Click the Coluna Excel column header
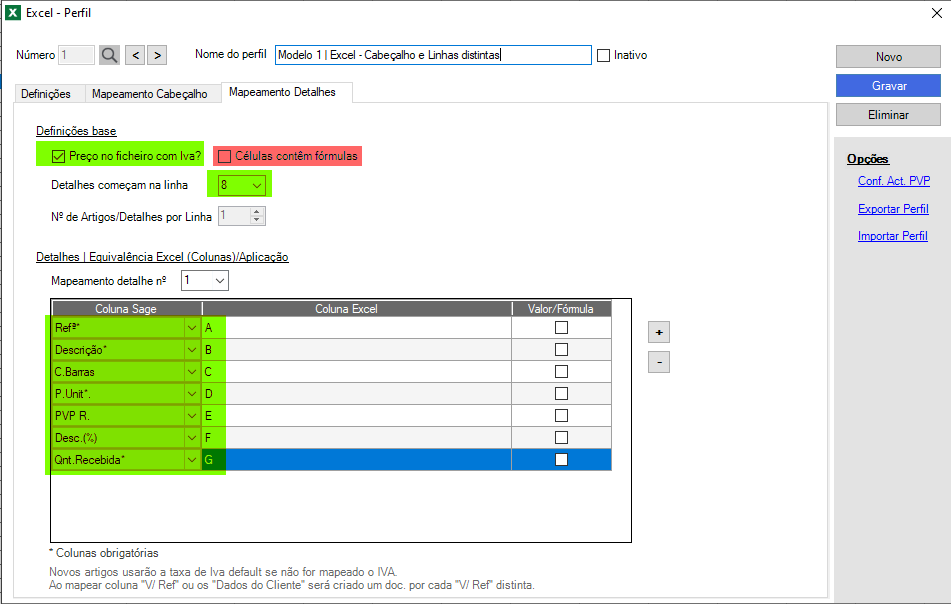The image size is (951, 604). 357,309
